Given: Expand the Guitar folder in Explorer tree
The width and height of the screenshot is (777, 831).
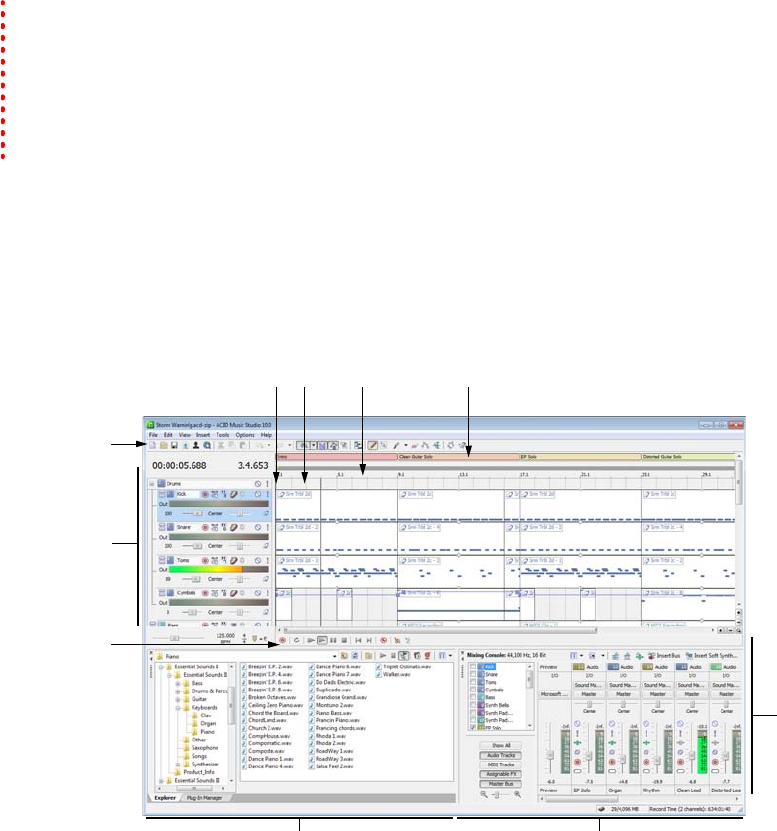Looking at the screenshot, I should point(178,699).
